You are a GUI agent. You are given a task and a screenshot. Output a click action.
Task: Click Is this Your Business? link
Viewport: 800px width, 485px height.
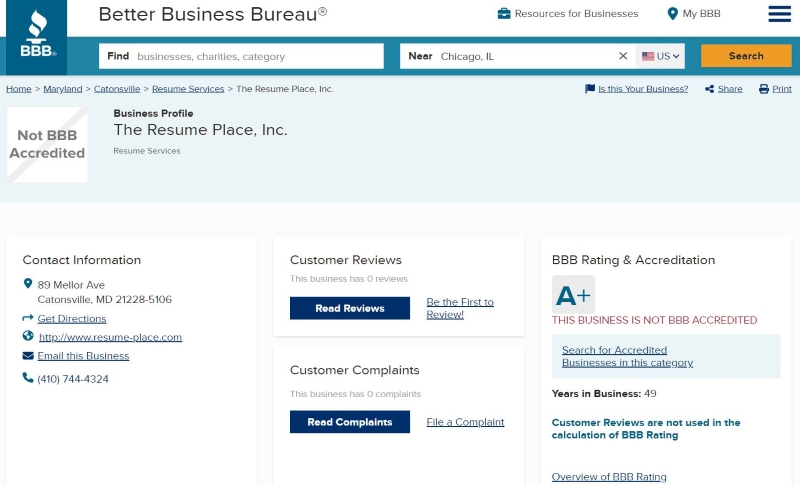click(x=643, y=89)
